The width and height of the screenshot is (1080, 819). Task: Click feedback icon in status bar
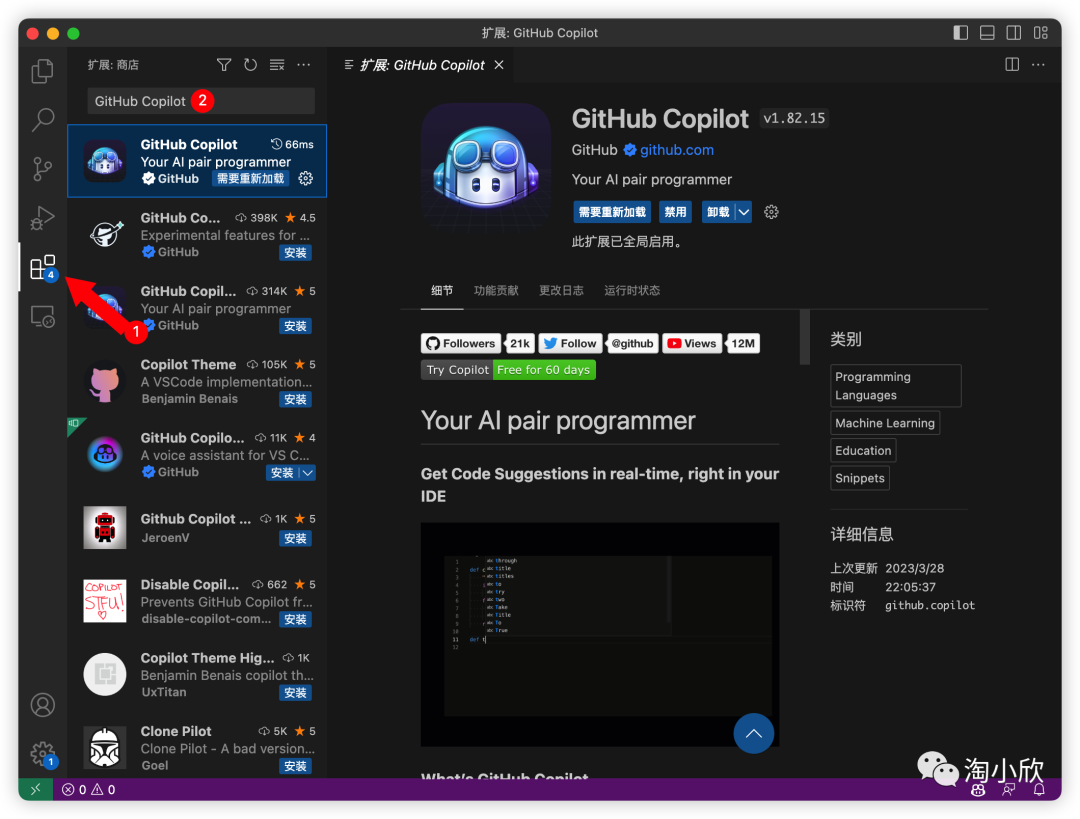coord(1008,790)
